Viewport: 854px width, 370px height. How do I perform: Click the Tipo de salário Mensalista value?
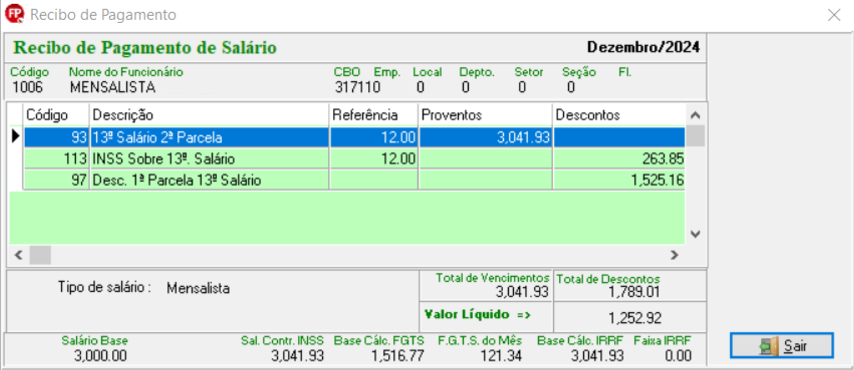[x=198, y=288]
